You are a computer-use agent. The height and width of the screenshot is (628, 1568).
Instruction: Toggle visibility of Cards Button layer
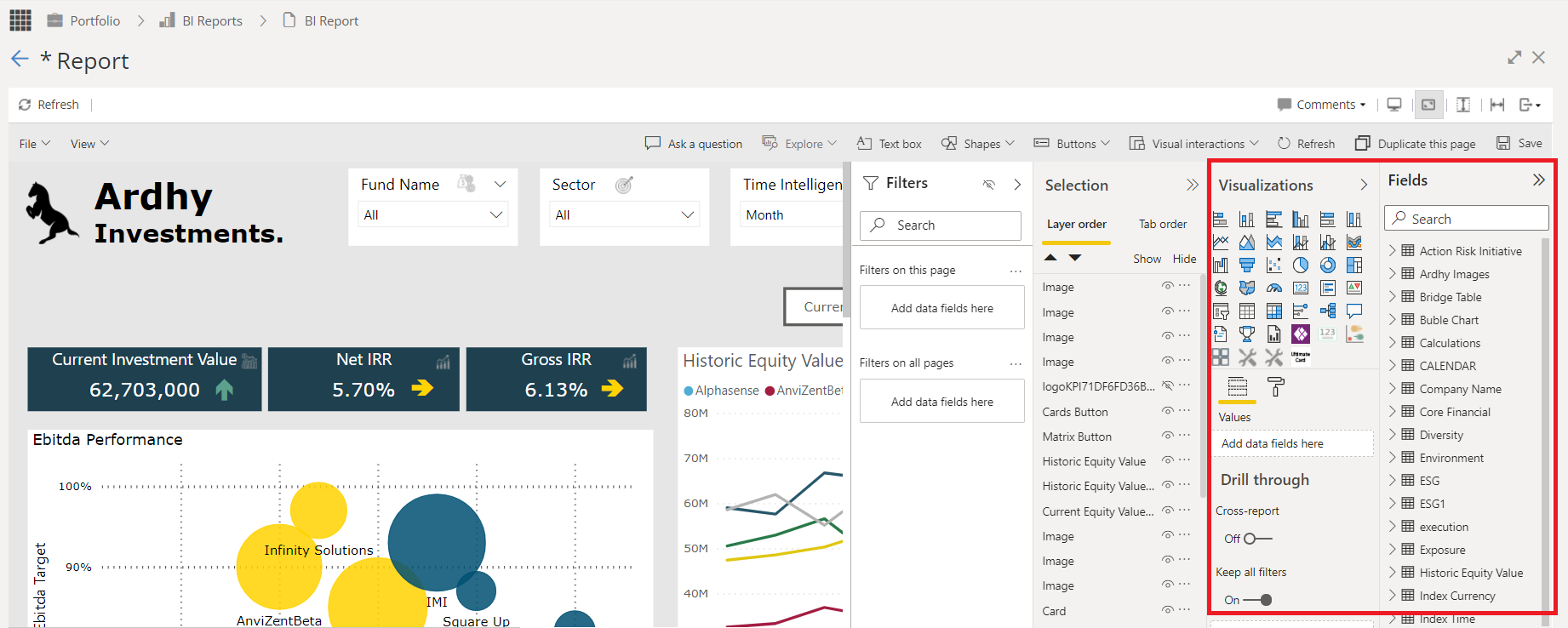[1168, 411]
